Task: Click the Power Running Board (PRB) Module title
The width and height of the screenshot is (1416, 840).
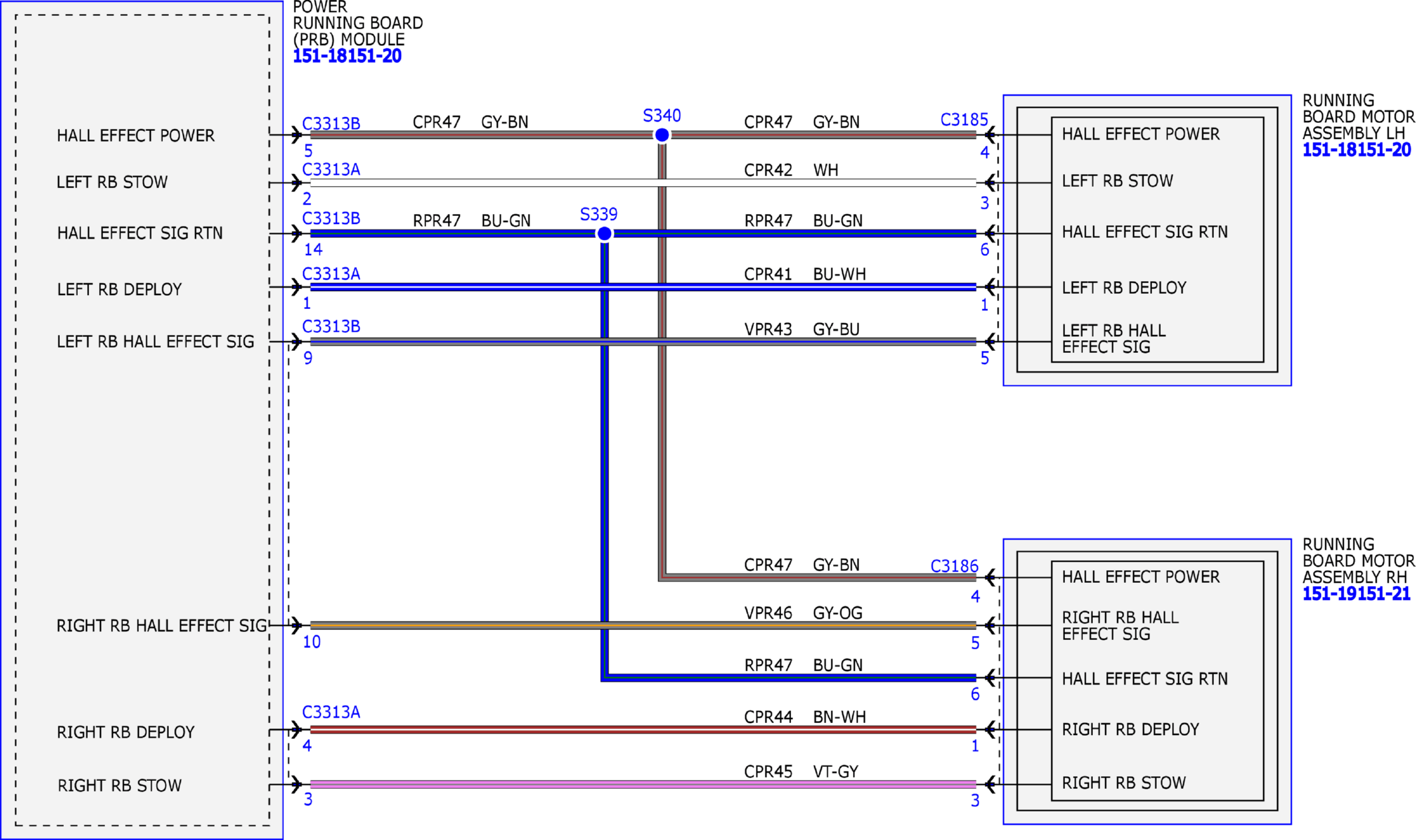Action: (x=358, y=23)
